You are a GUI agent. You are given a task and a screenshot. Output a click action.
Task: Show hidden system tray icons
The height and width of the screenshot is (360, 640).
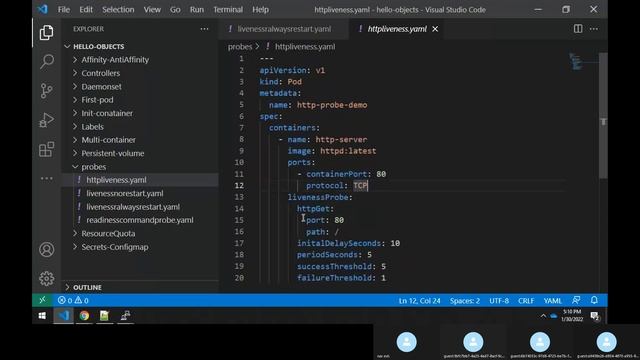coord(543,316)
